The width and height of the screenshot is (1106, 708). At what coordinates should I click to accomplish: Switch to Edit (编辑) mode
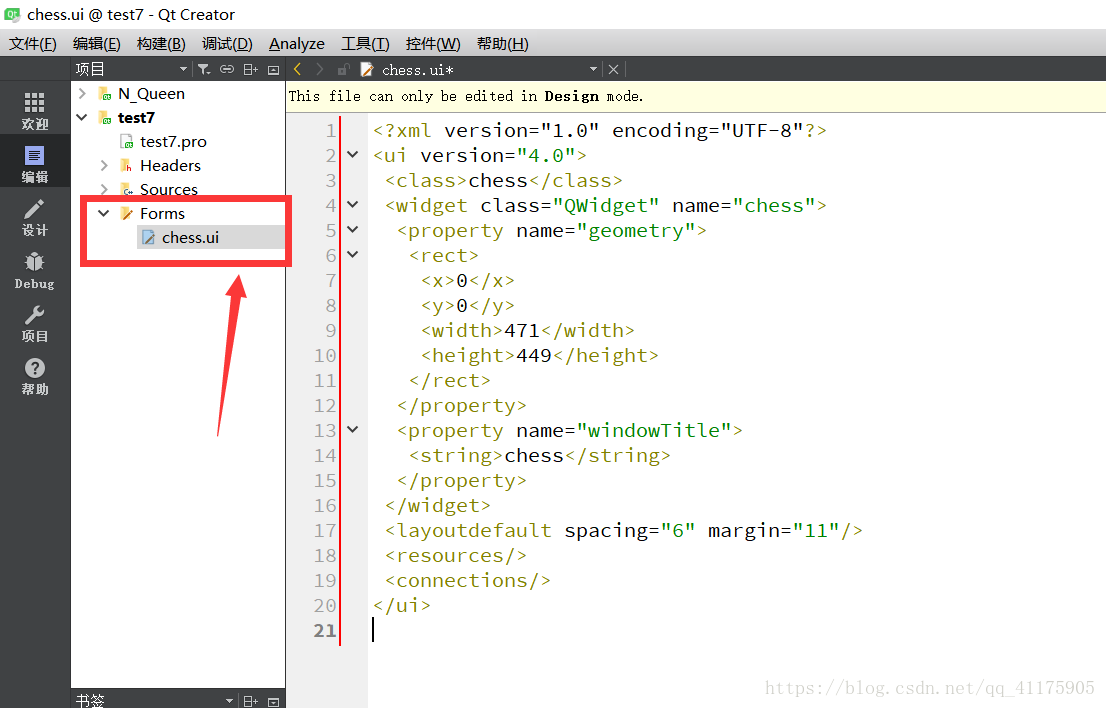pos(35,164)
